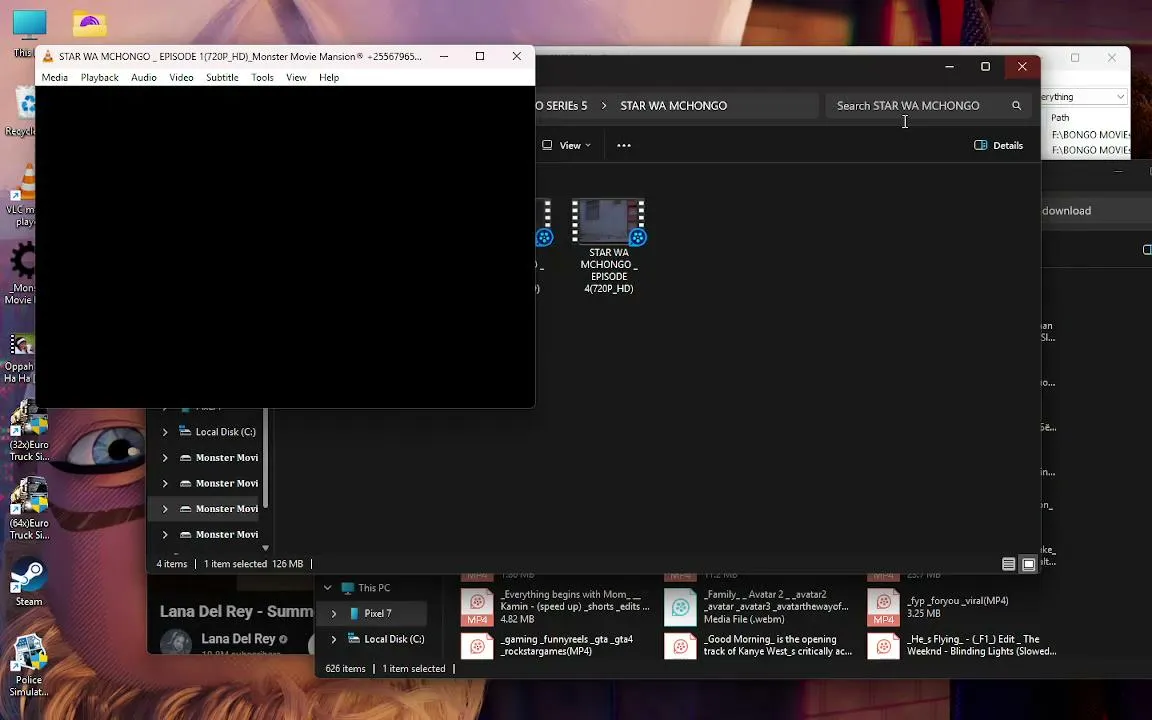Open the 'erything' combo box in Everything window
The height and width of the screenshot is (720, 1152).
pyautogui.click(x=1084, y=97)
